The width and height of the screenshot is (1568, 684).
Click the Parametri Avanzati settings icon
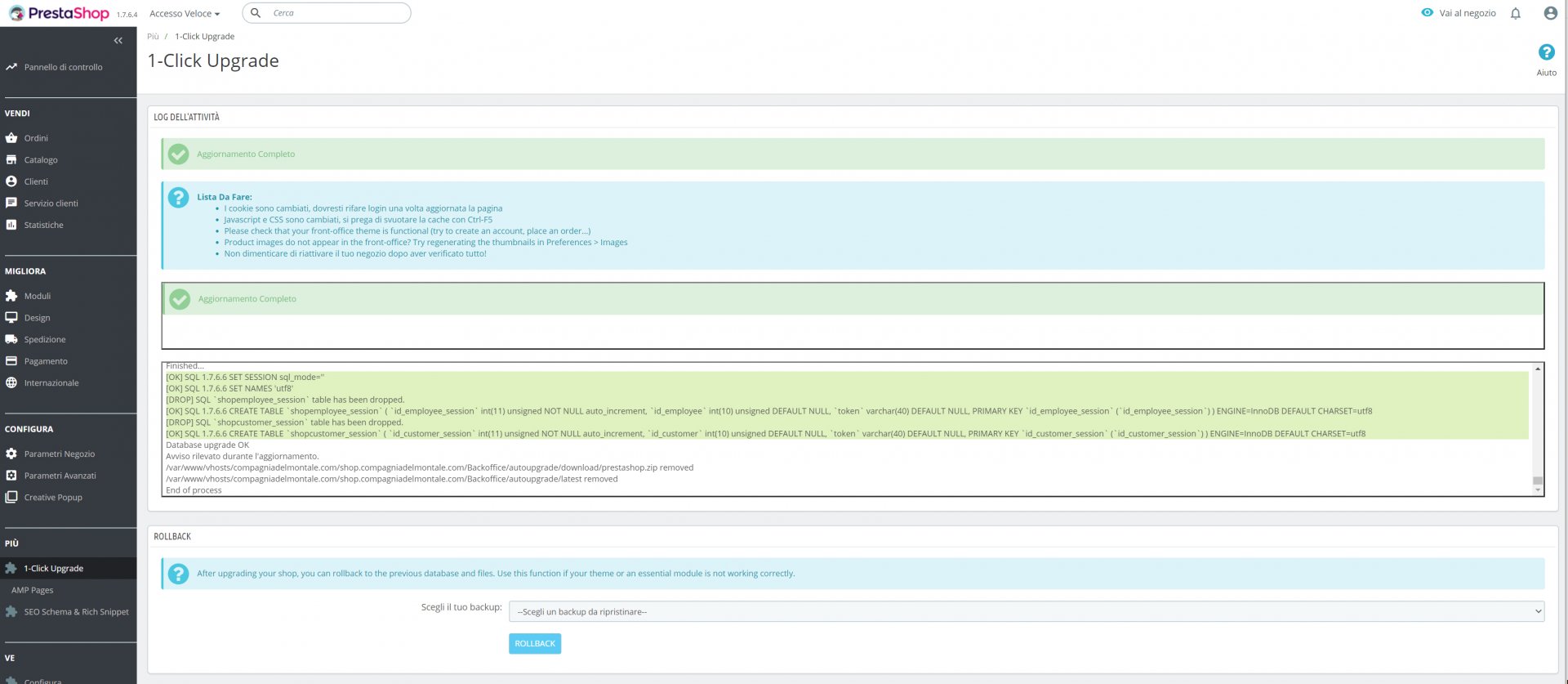(x=11, y=476)
